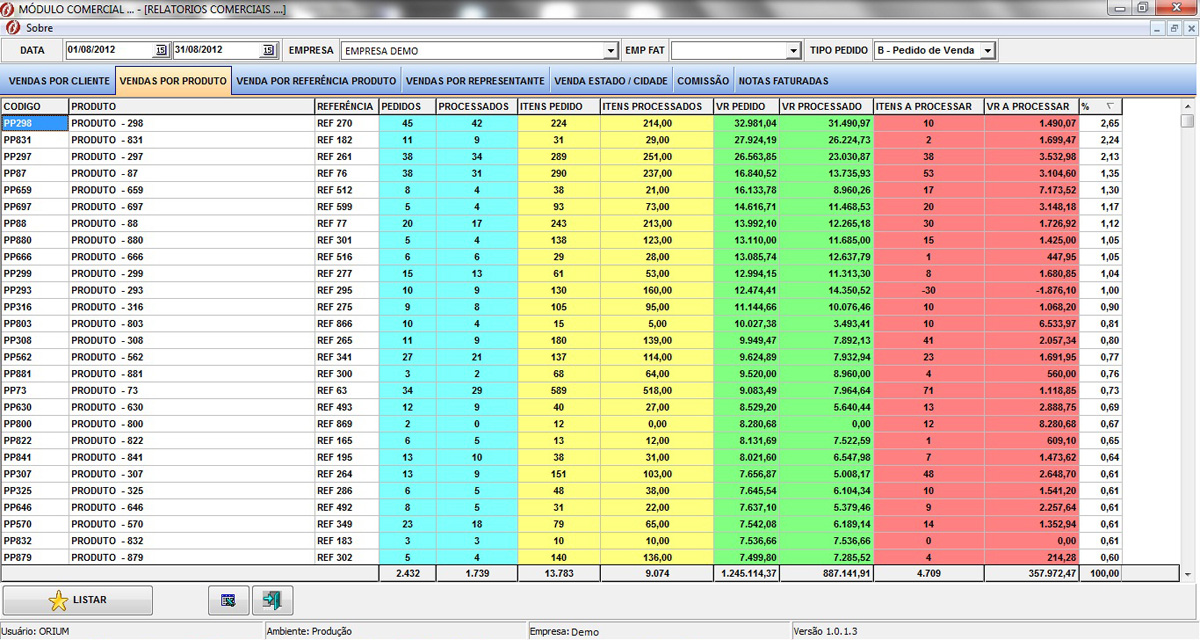
Task: Click the application logo in the title bar
Action: tap(9, 9)
